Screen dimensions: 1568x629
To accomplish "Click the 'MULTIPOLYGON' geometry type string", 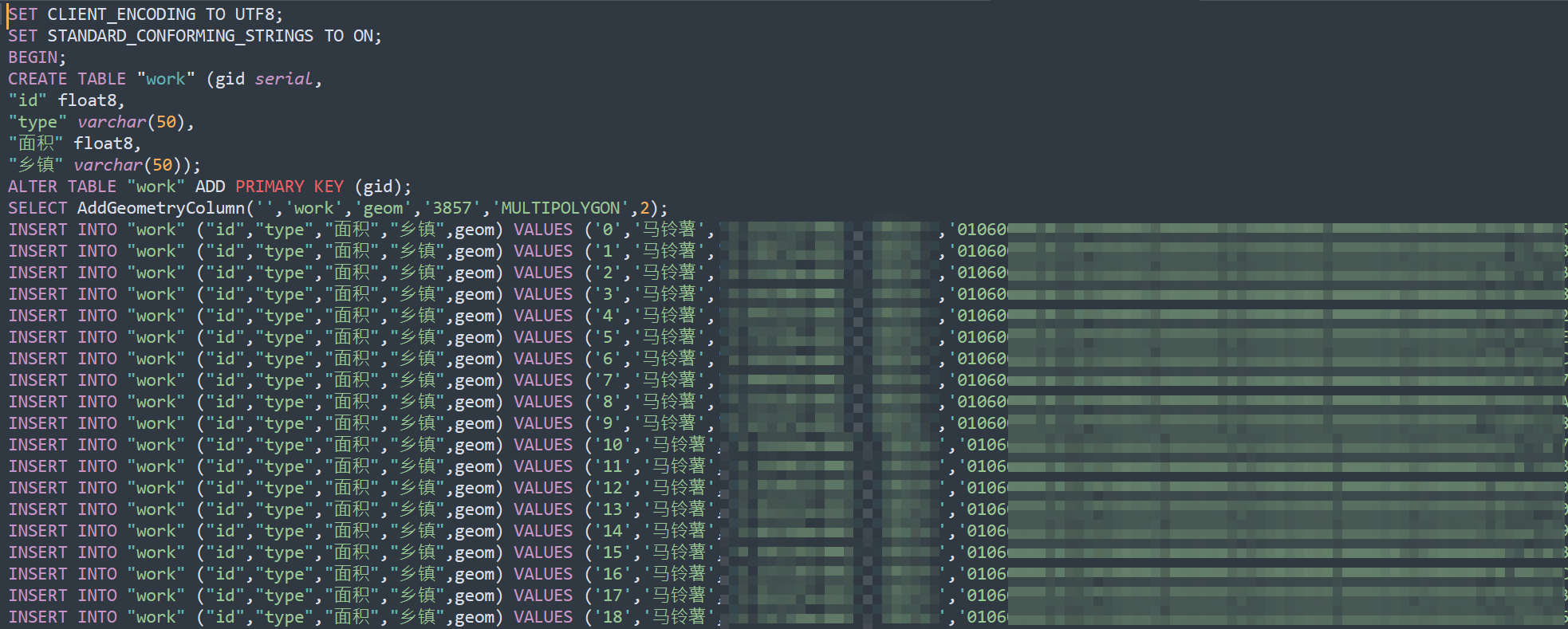I will point(561,208).
